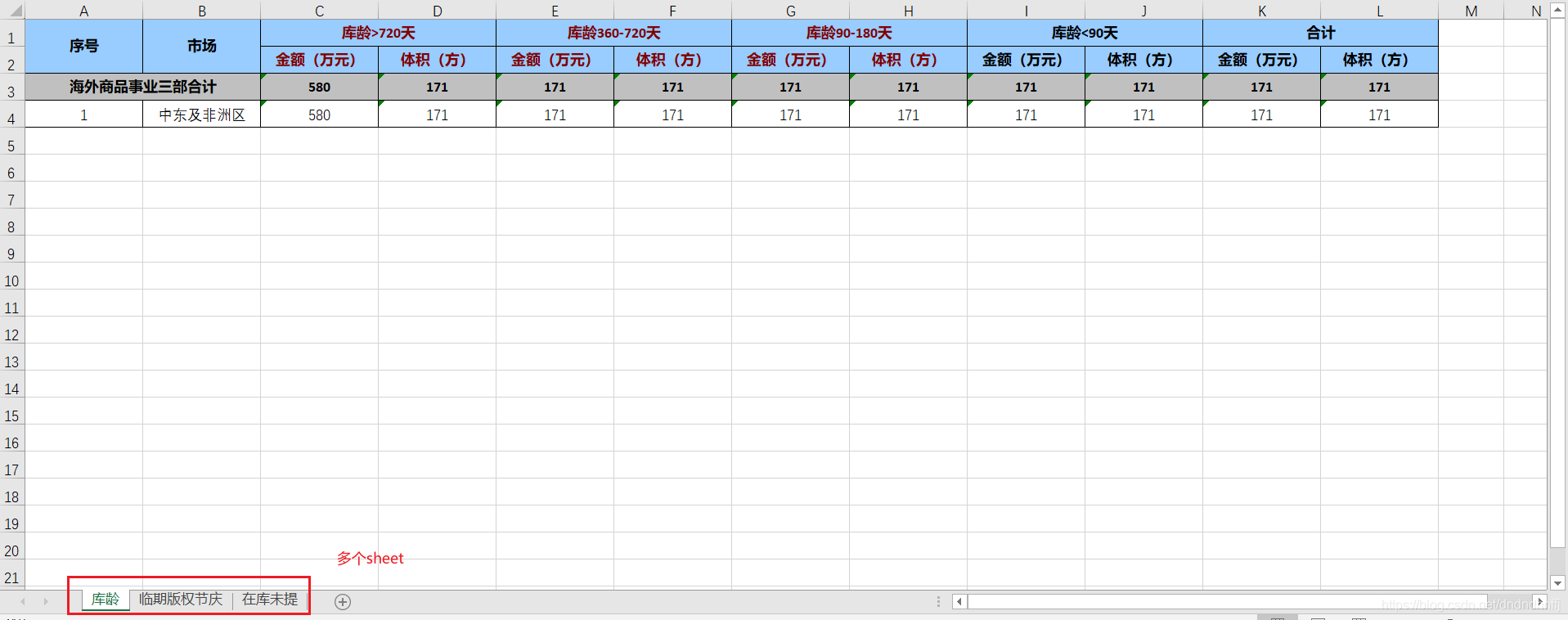Click horizontal scrollbar right arrow
This screenshot has height=620, width=1568.
pyautogui.click(x=1539, y=602)
